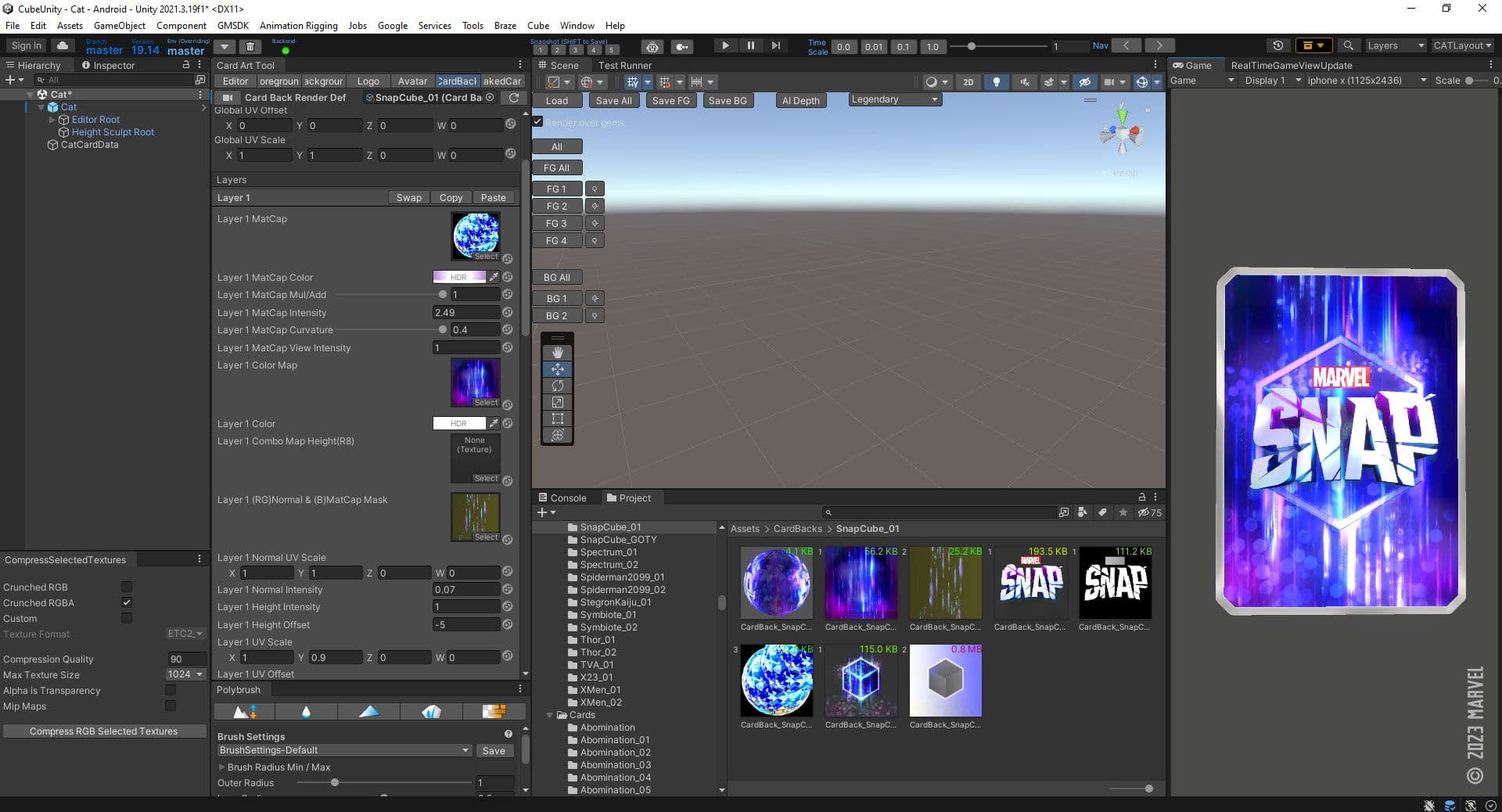Select the Polybrush raise/lower sculpt mode
The image size is (1502, 812).
point(243,712)
